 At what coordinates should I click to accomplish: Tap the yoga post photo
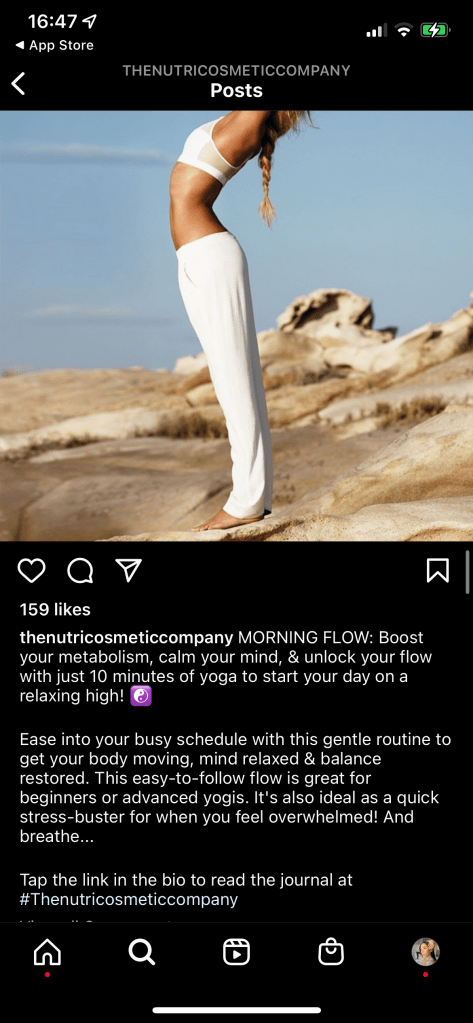[x=236, y=326]
